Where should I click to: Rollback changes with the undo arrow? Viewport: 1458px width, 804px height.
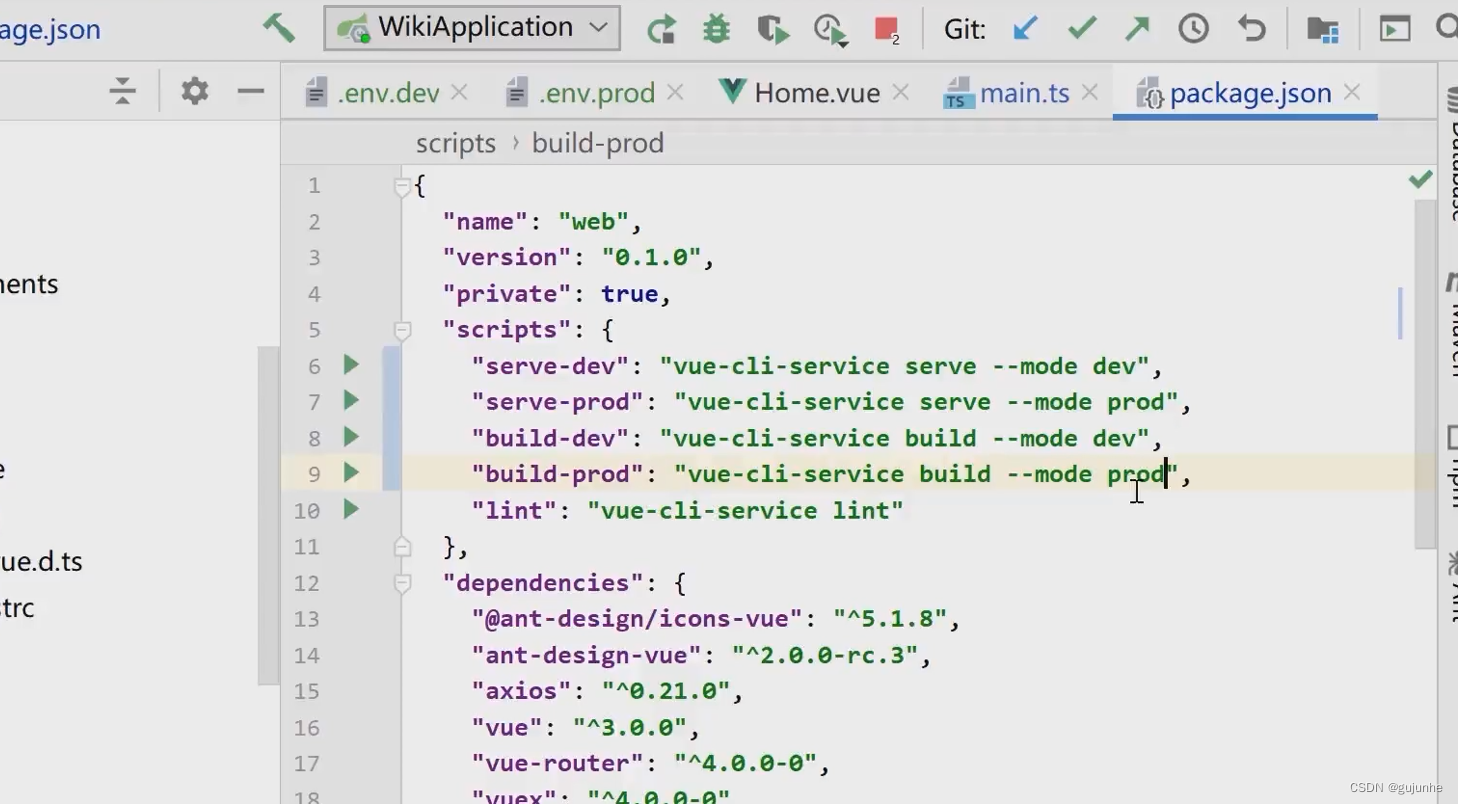[x=1251, y=29]
